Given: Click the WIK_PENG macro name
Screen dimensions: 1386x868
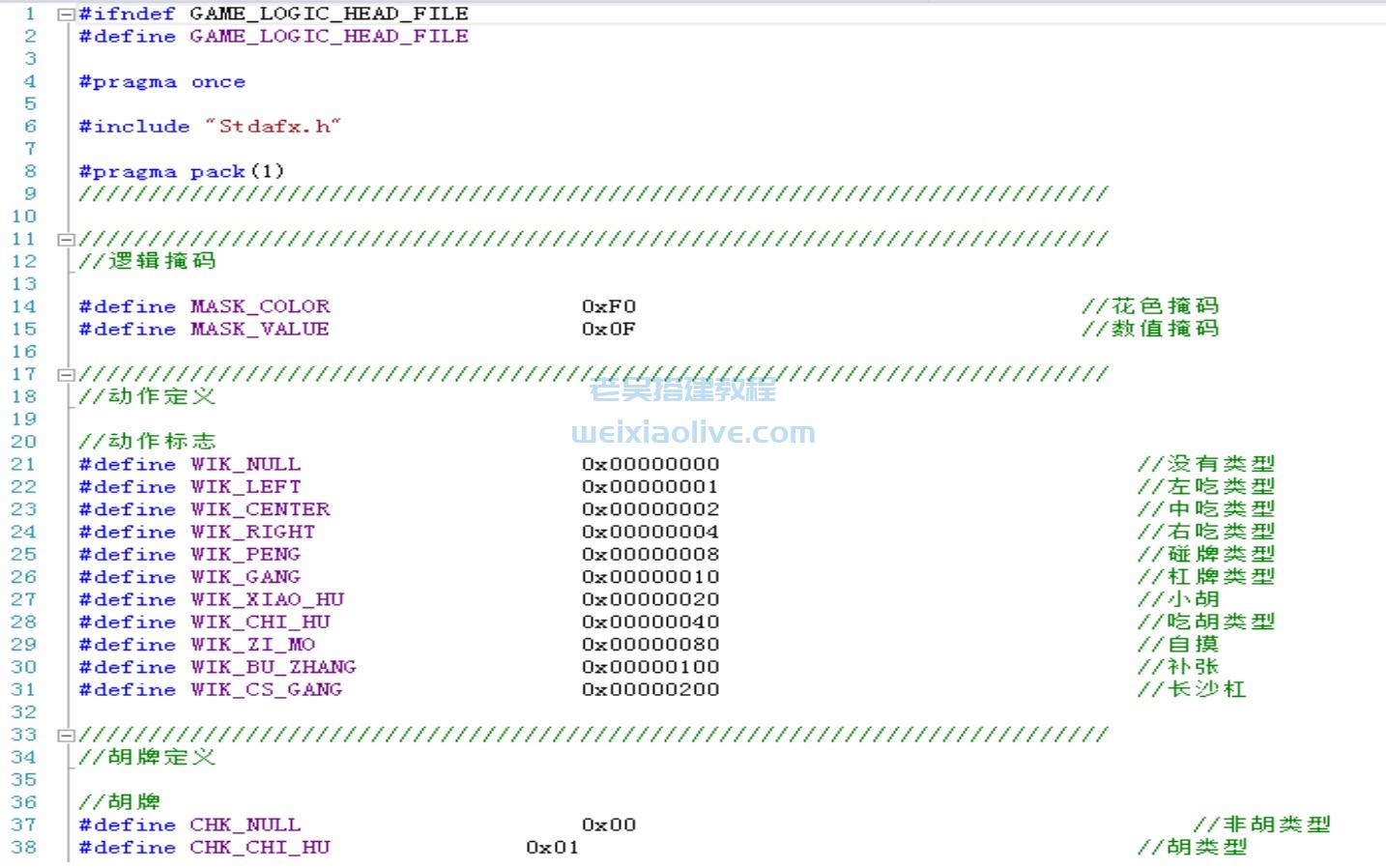Looking at the screenshot, I should (245, 555).
